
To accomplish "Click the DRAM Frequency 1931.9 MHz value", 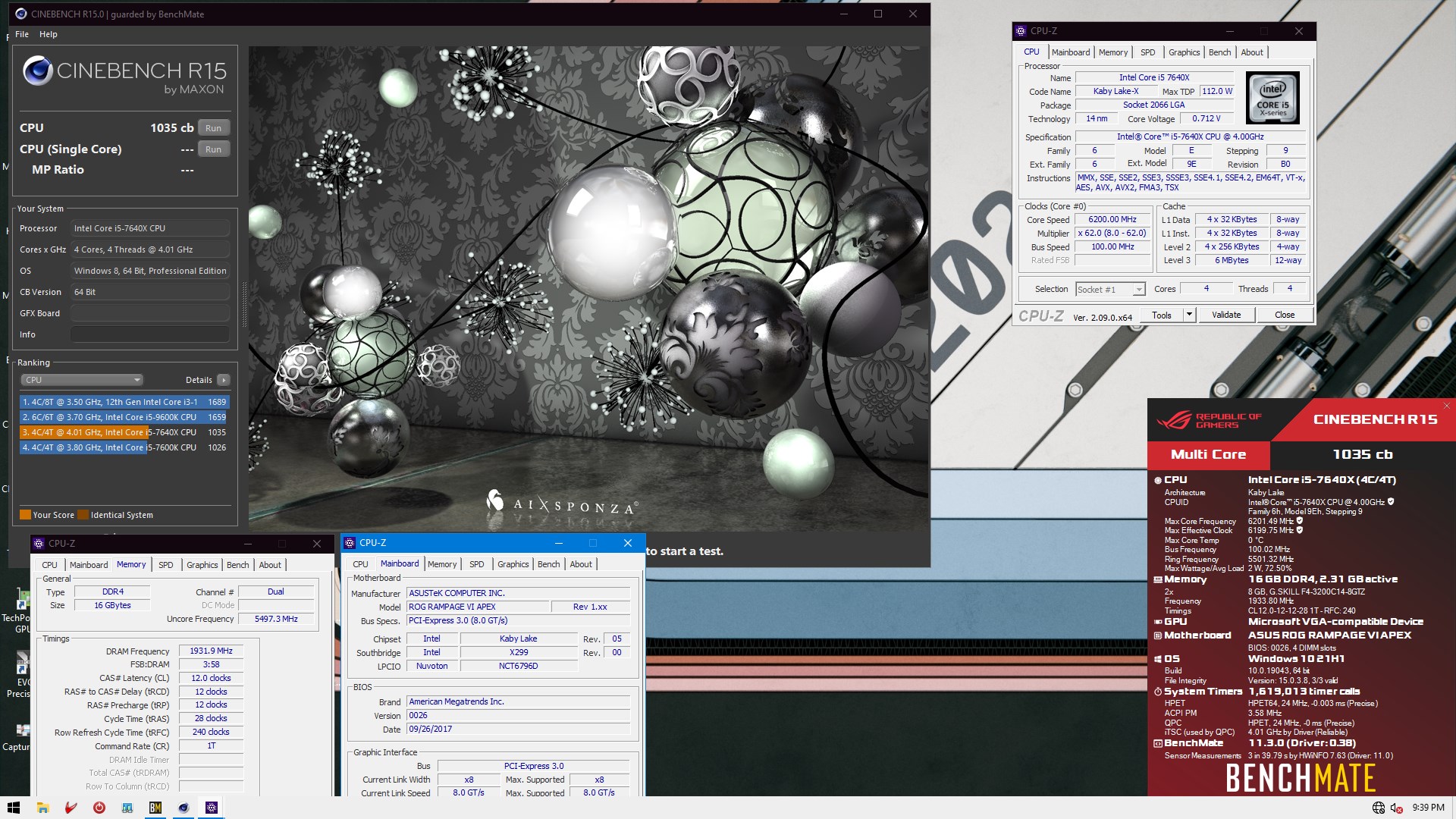I will (211, 651).
